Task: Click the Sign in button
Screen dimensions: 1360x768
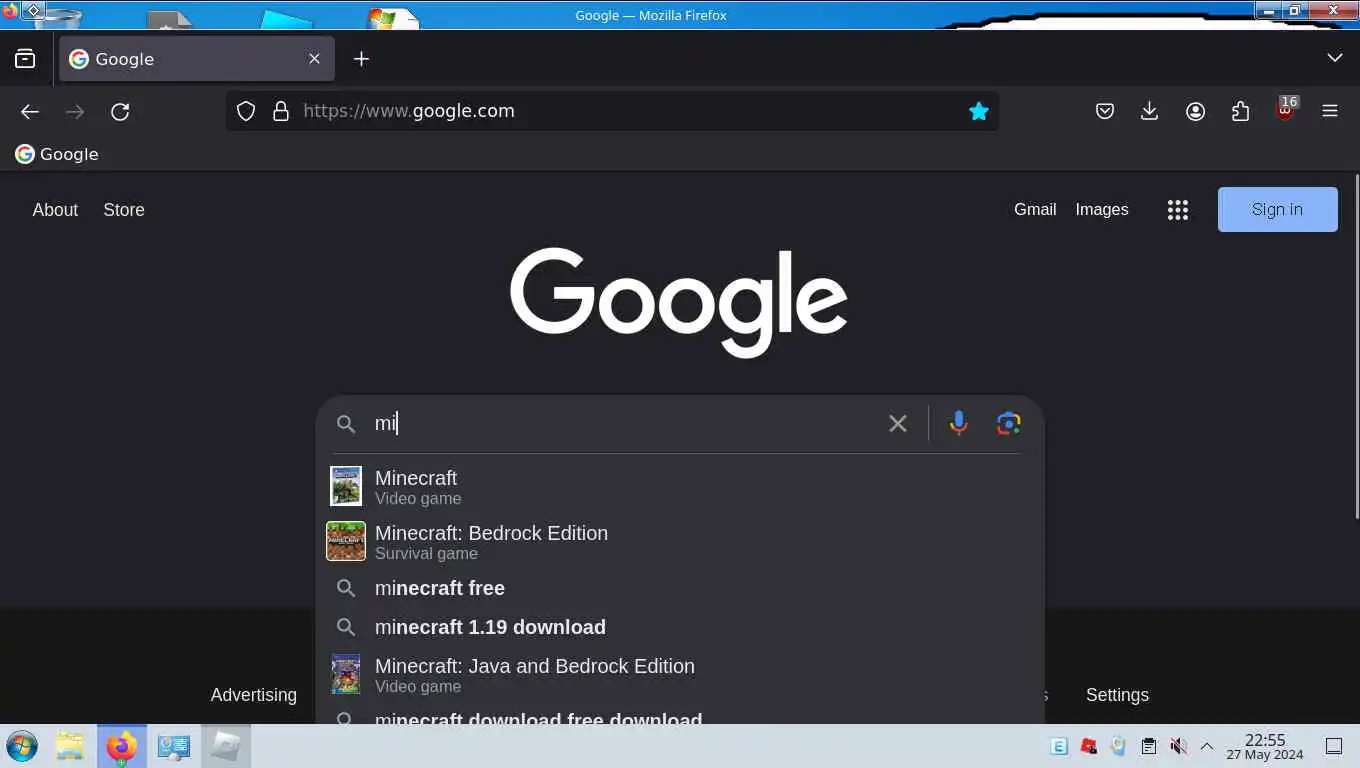Action: (x=1277, y=210)
